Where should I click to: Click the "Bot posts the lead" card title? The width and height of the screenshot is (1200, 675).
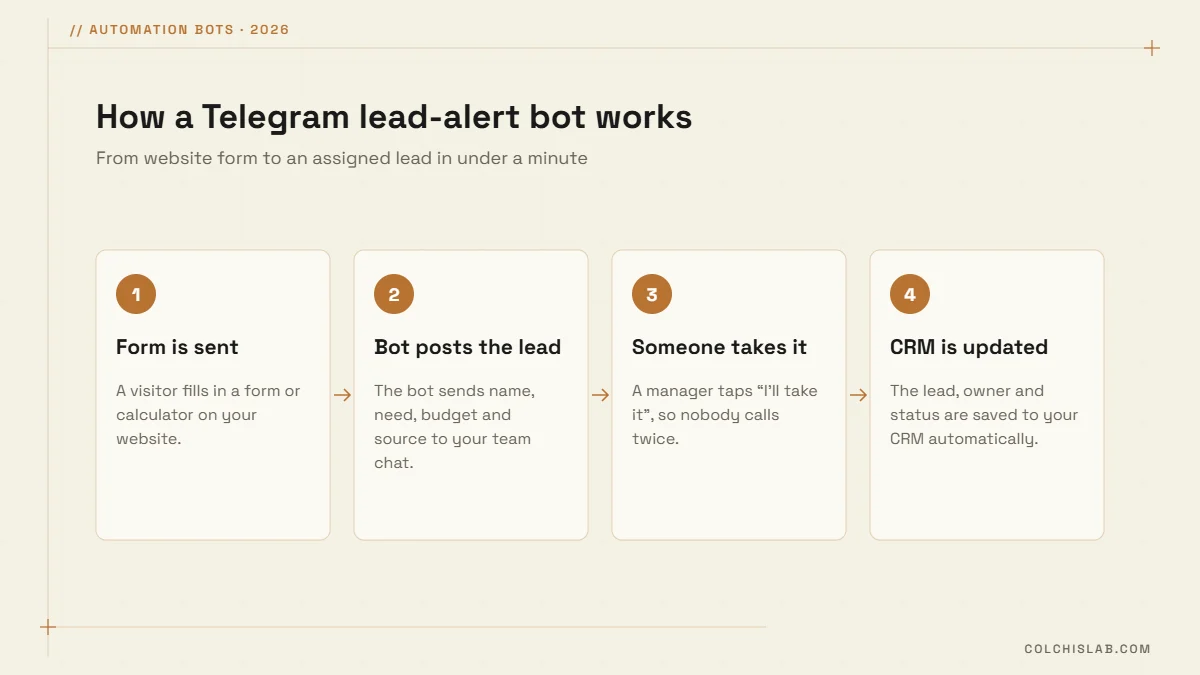tap(467, 347)
